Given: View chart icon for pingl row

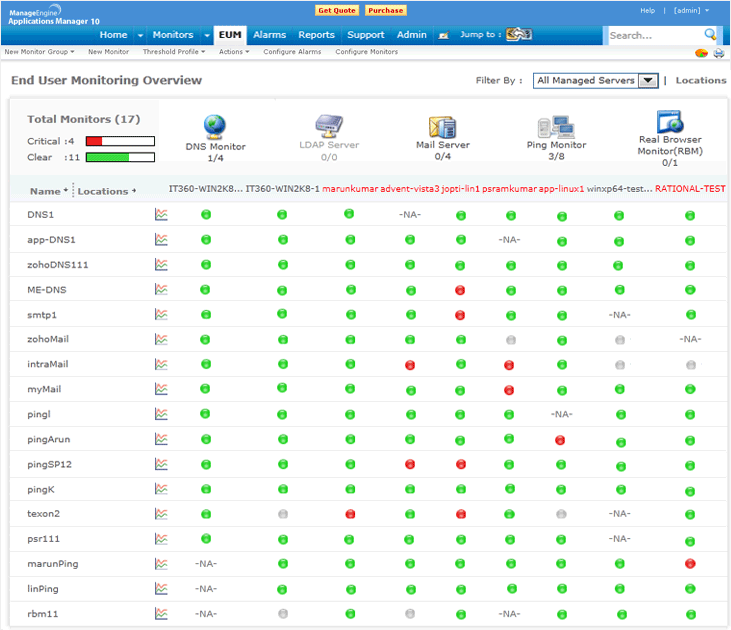Looking at the screenshot, I should pos(161,414).
